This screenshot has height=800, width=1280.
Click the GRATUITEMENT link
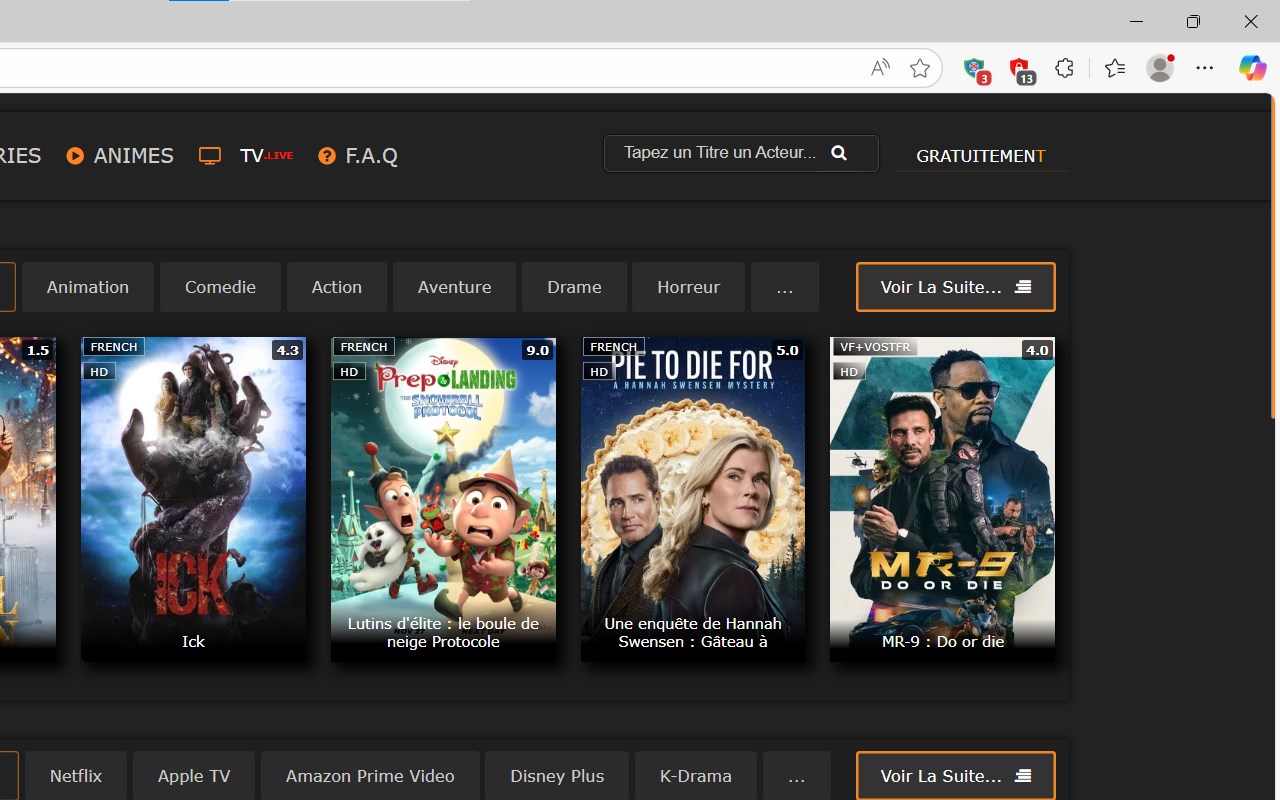[980, 156]
